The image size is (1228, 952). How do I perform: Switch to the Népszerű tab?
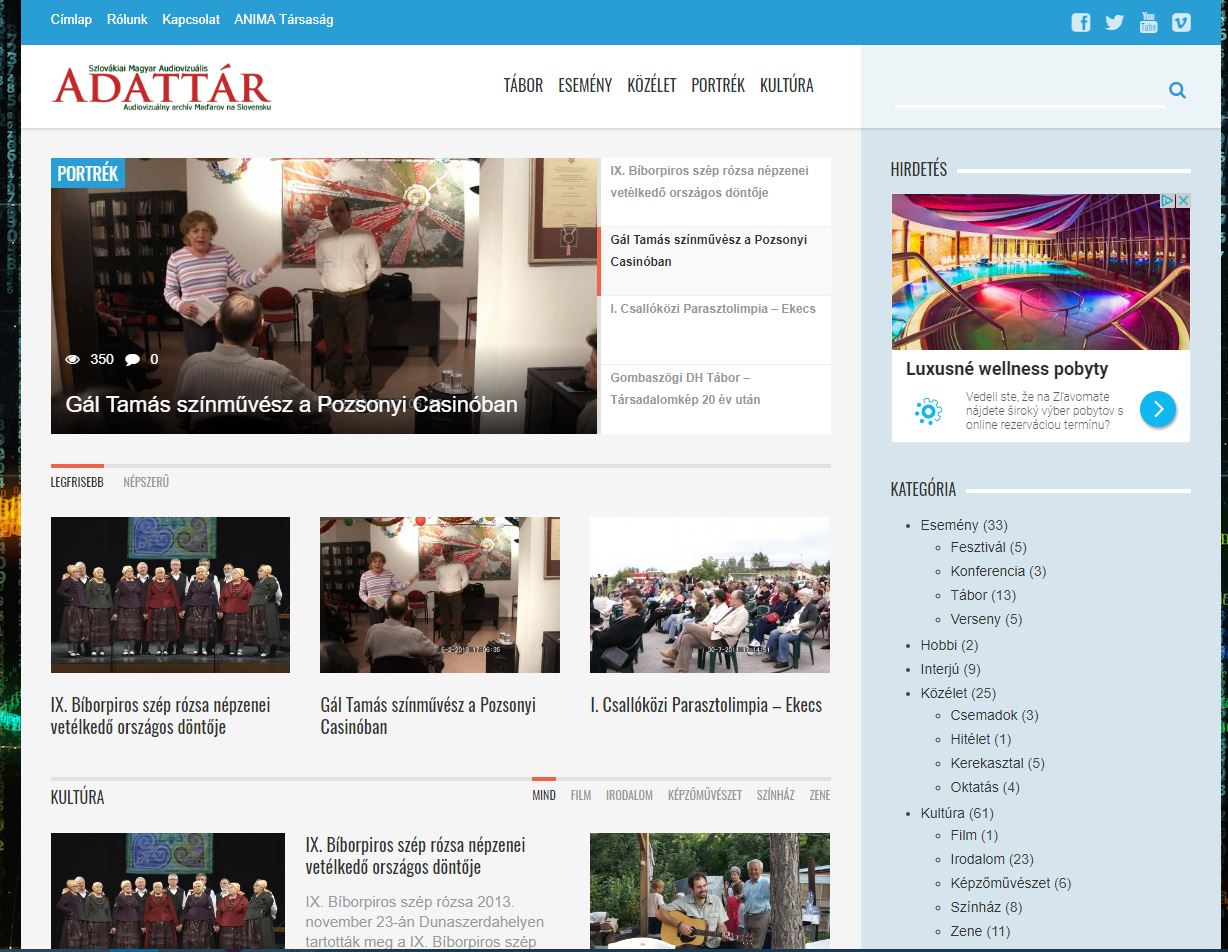(146, 482)
